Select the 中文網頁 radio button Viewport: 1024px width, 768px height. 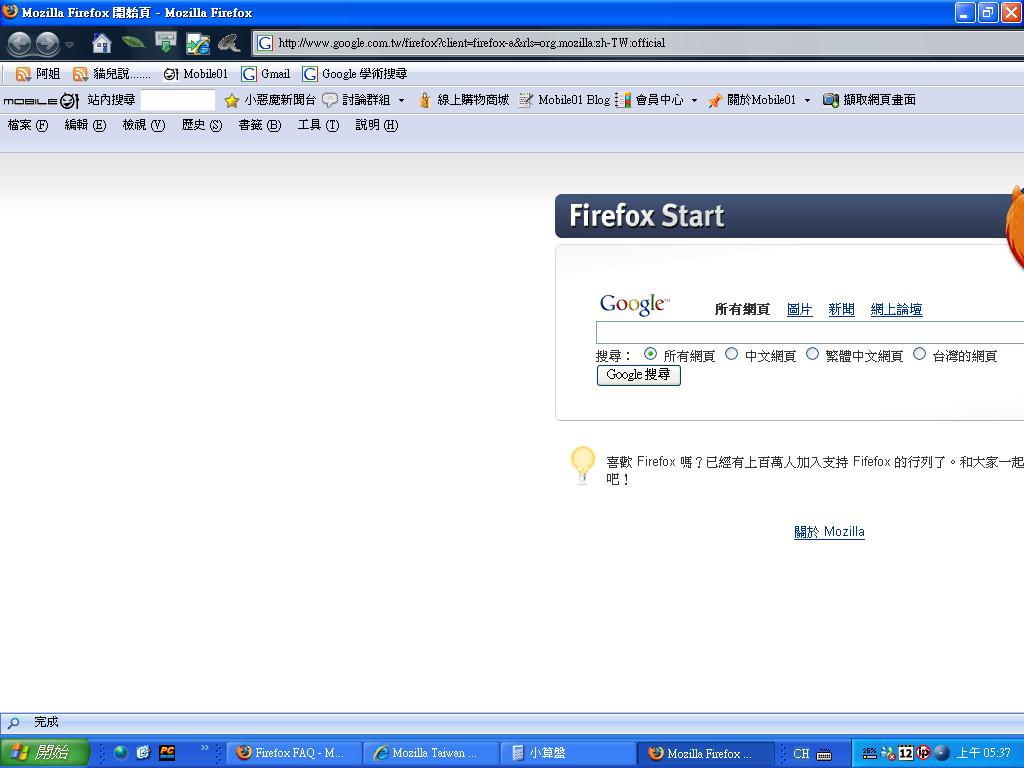point(731,354)
